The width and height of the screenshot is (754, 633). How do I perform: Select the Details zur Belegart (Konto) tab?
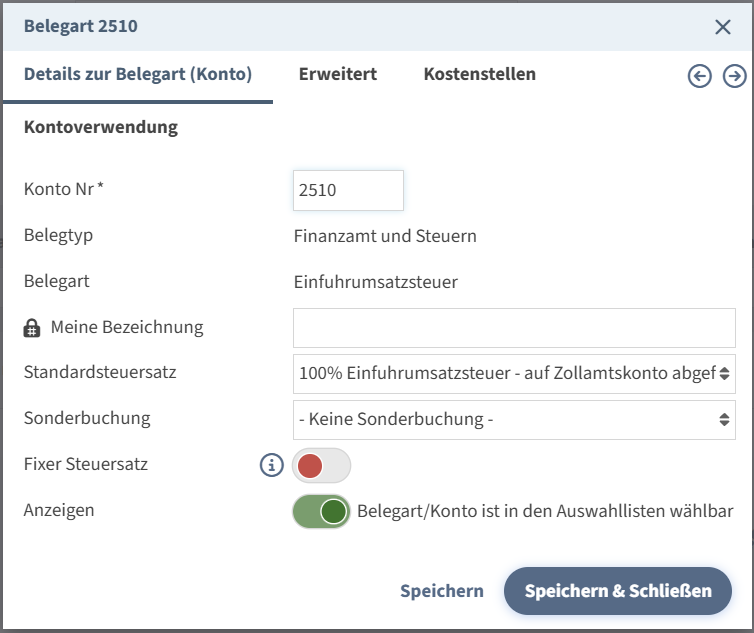[138, 74]
